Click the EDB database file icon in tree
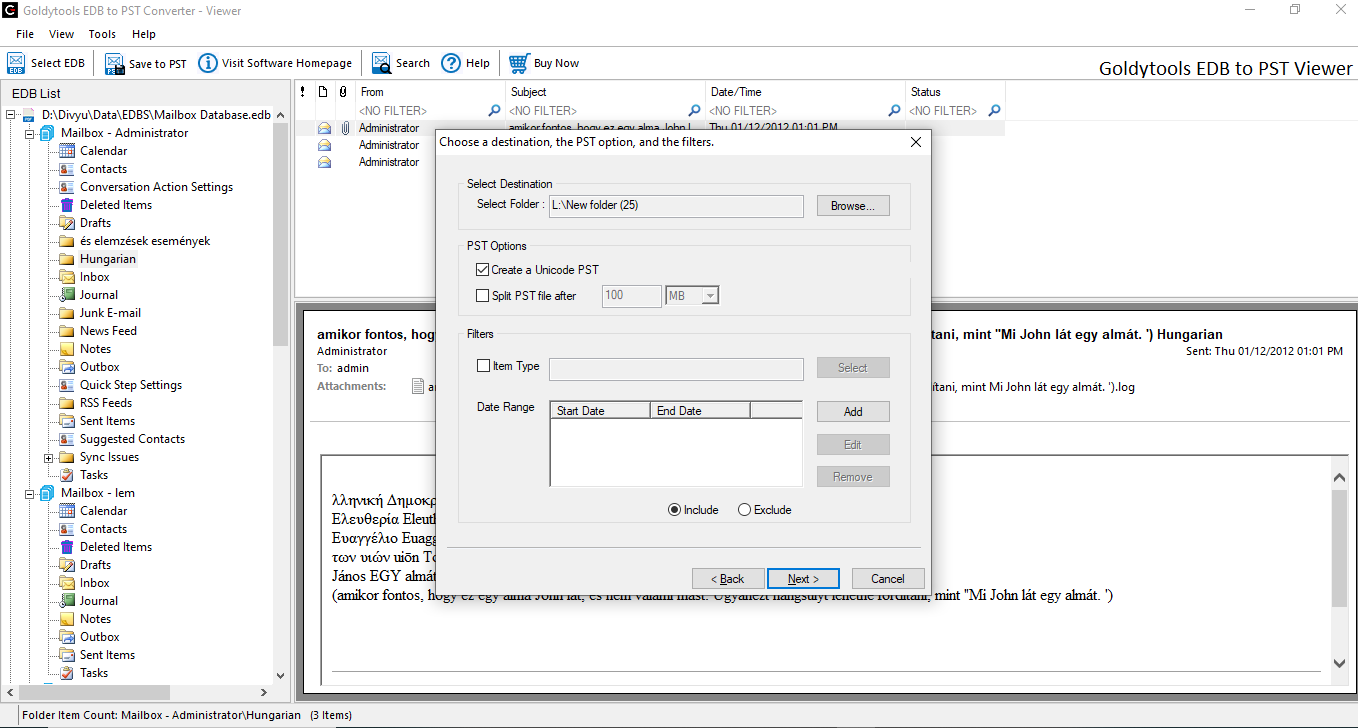This screenshot has height=728, width=1358. click(29, 115)
